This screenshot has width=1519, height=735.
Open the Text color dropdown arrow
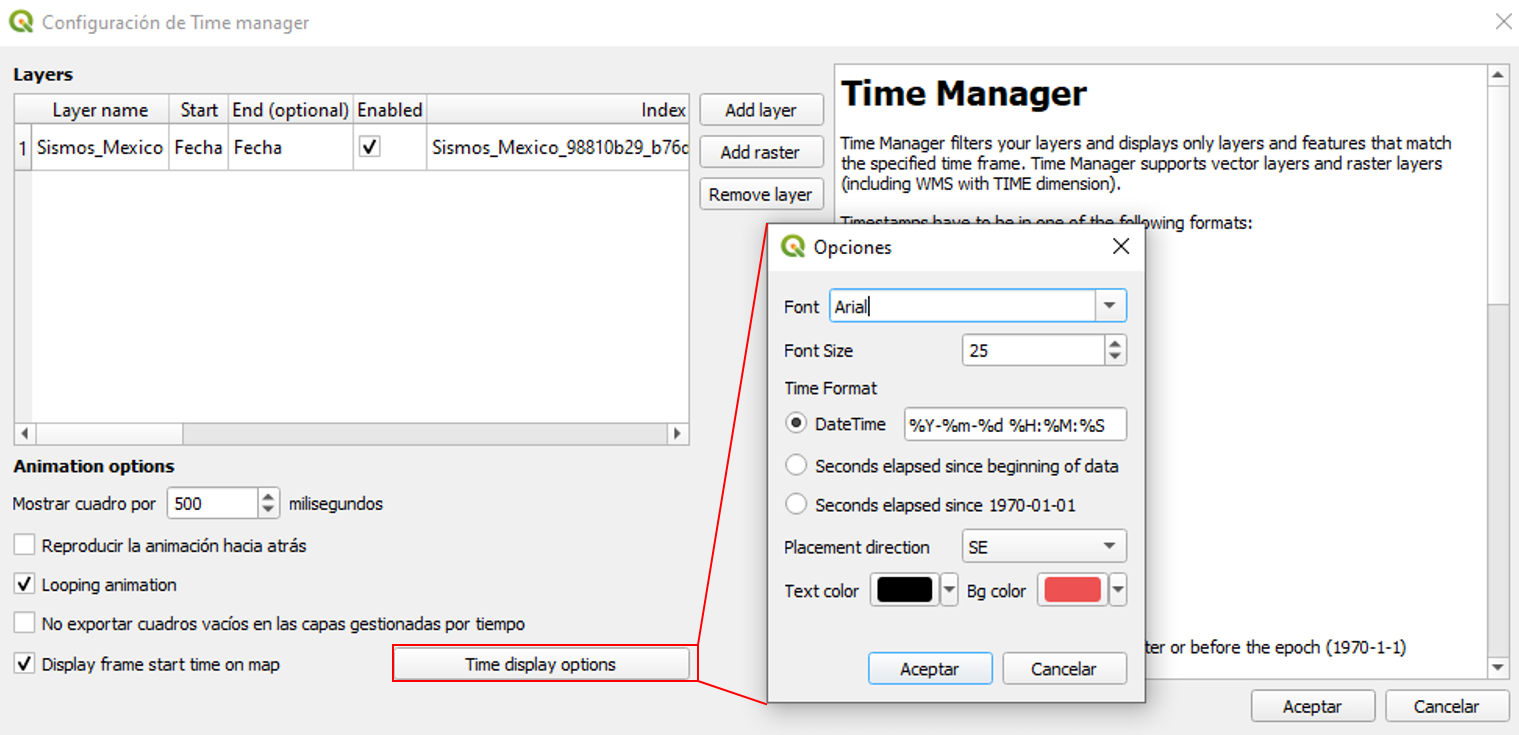click(x=950, y=591)
